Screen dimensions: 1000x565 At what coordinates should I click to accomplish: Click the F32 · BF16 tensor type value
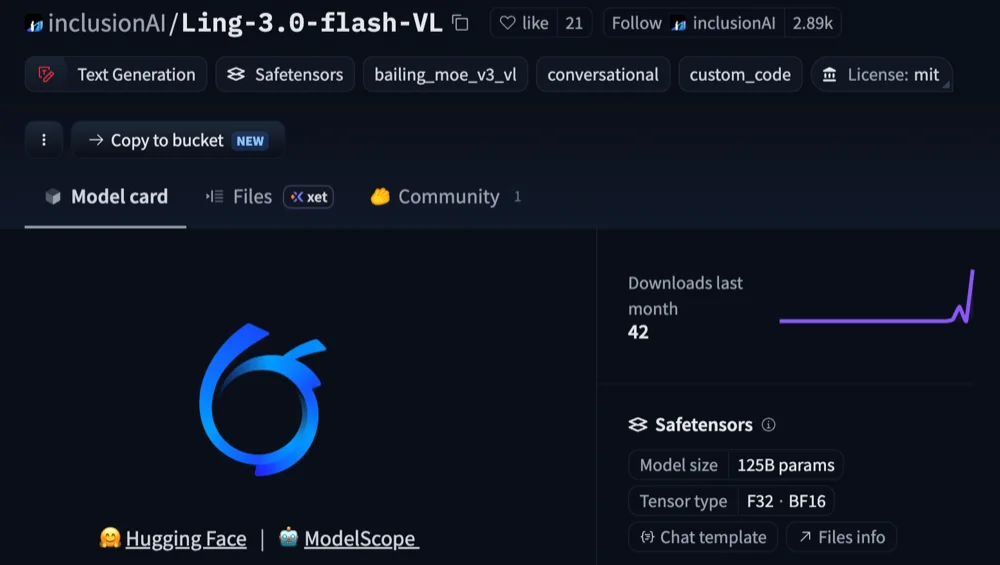786,501
